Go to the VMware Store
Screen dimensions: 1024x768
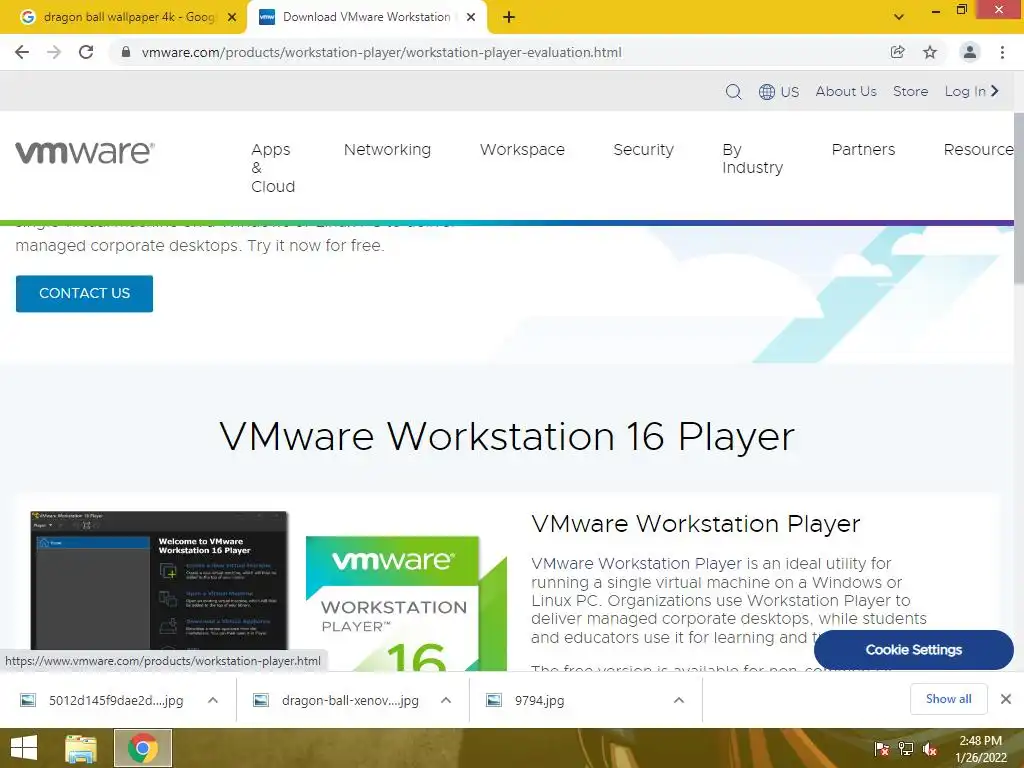pyautogui.click(x=910, y=91)
